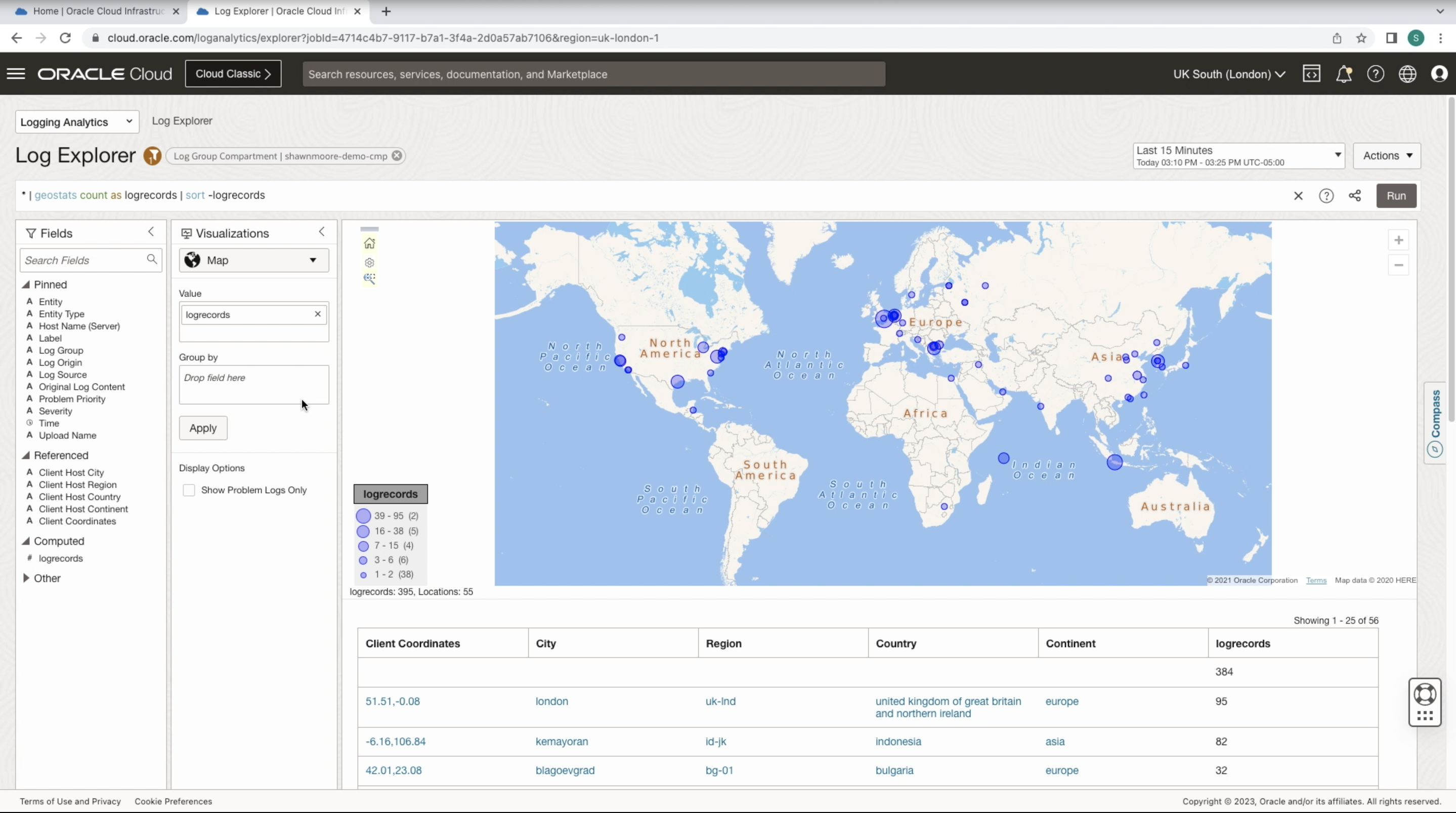Toggle the Compass side panel
Image resolution: width=1456 pixels, height=813 pixels.
[x=1435, y=423]
